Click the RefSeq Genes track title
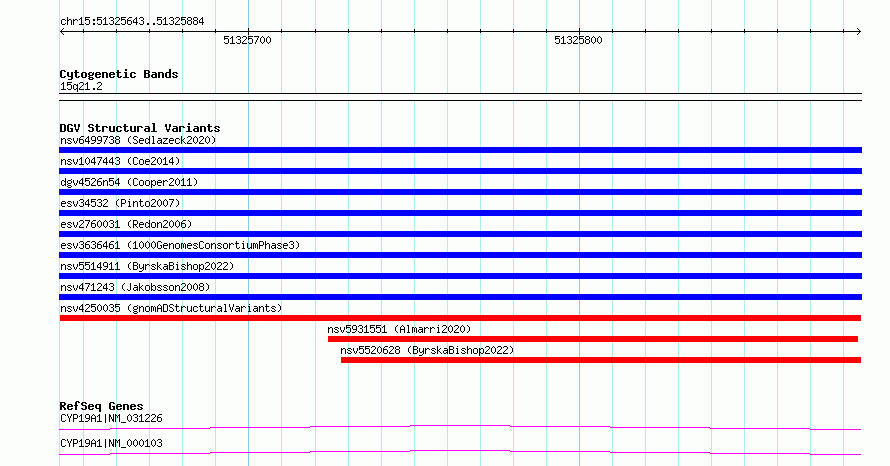Viewport: 890px width, 466px height. [101, 406]
